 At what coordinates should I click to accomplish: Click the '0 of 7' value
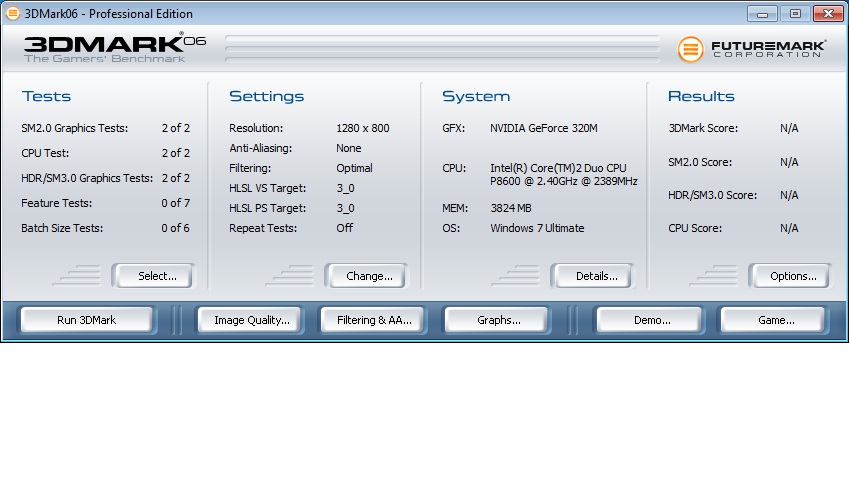click(175, 203)
